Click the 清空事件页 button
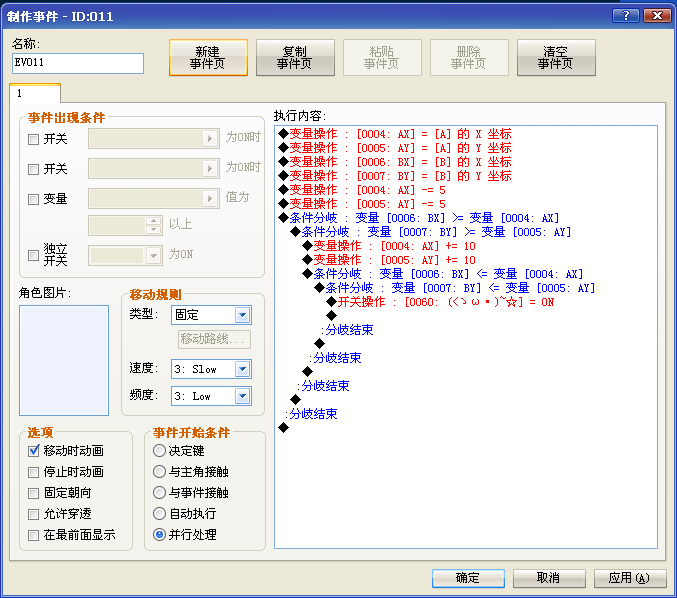 click(x=556, y=57)
